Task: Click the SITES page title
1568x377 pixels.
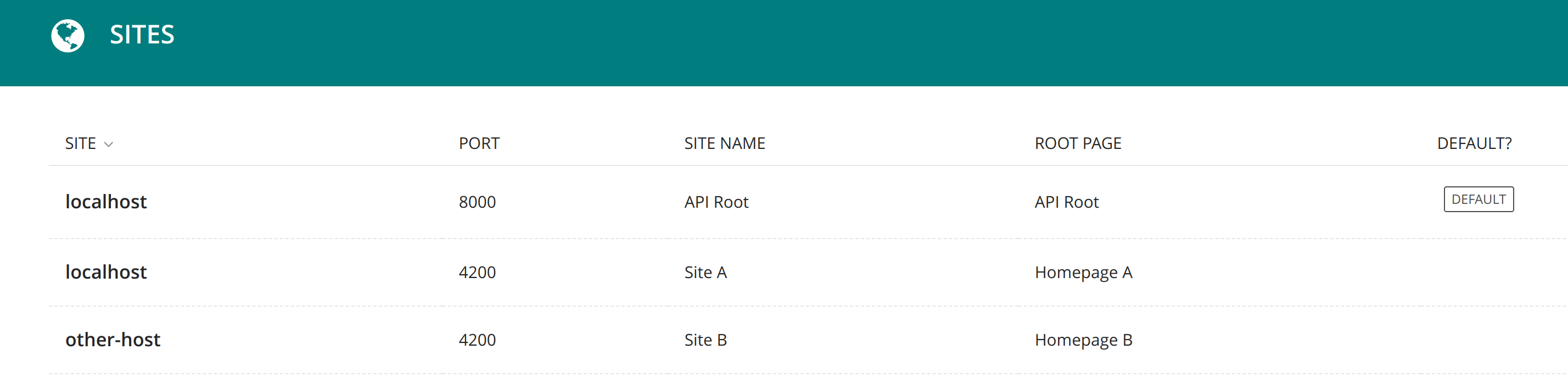Action: [142, 35]
